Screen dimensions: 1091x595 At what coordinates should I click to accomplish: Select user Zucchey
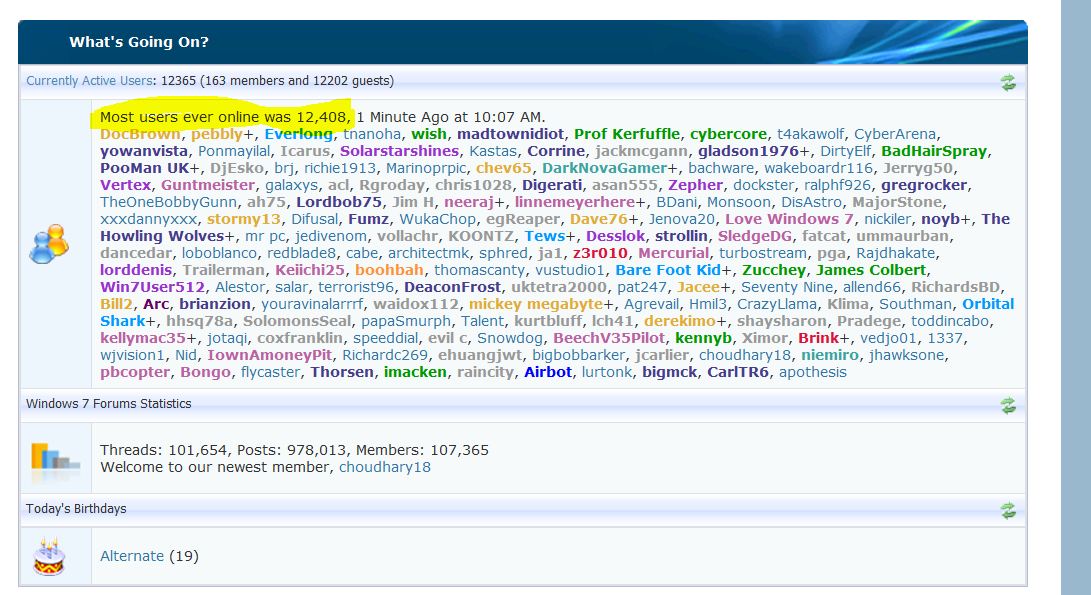pos(774,270)
